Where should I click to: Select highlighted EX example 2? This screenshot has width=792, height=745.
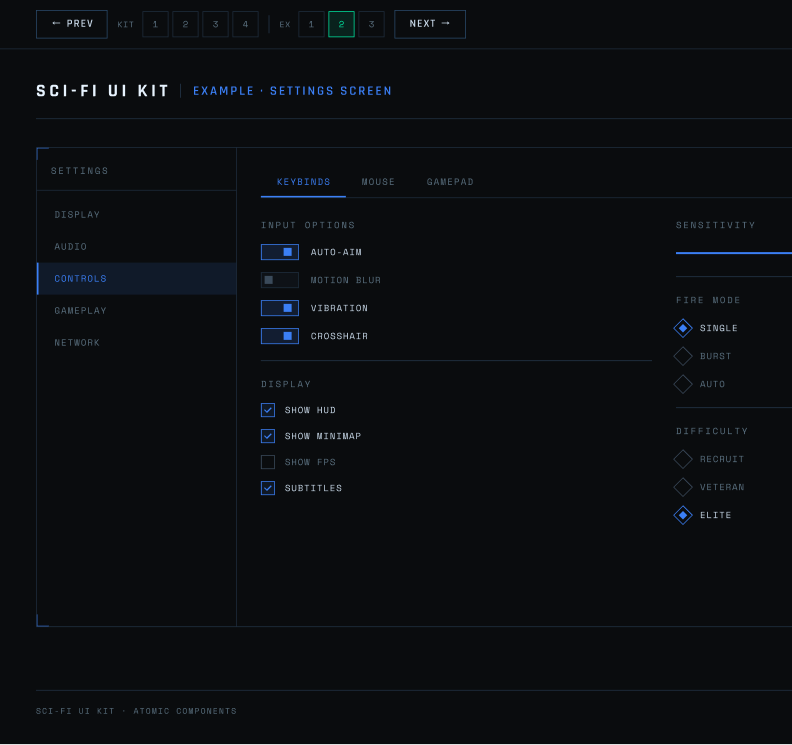click(341, 24)
